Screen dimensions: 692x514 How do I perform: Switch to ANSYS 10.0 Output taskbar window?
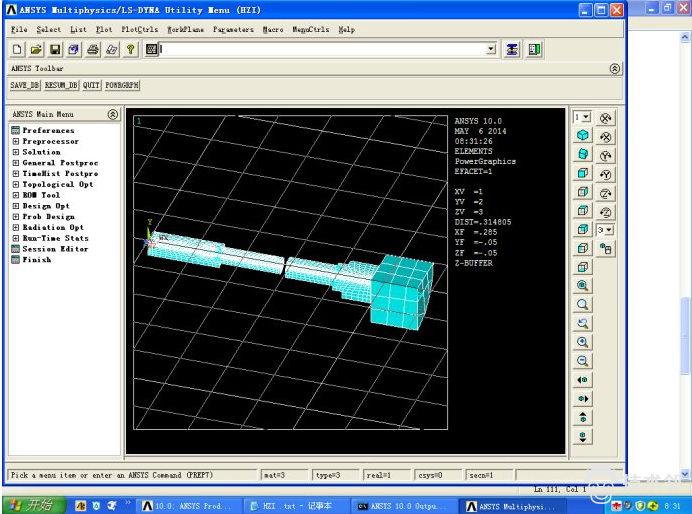[400, 506]
